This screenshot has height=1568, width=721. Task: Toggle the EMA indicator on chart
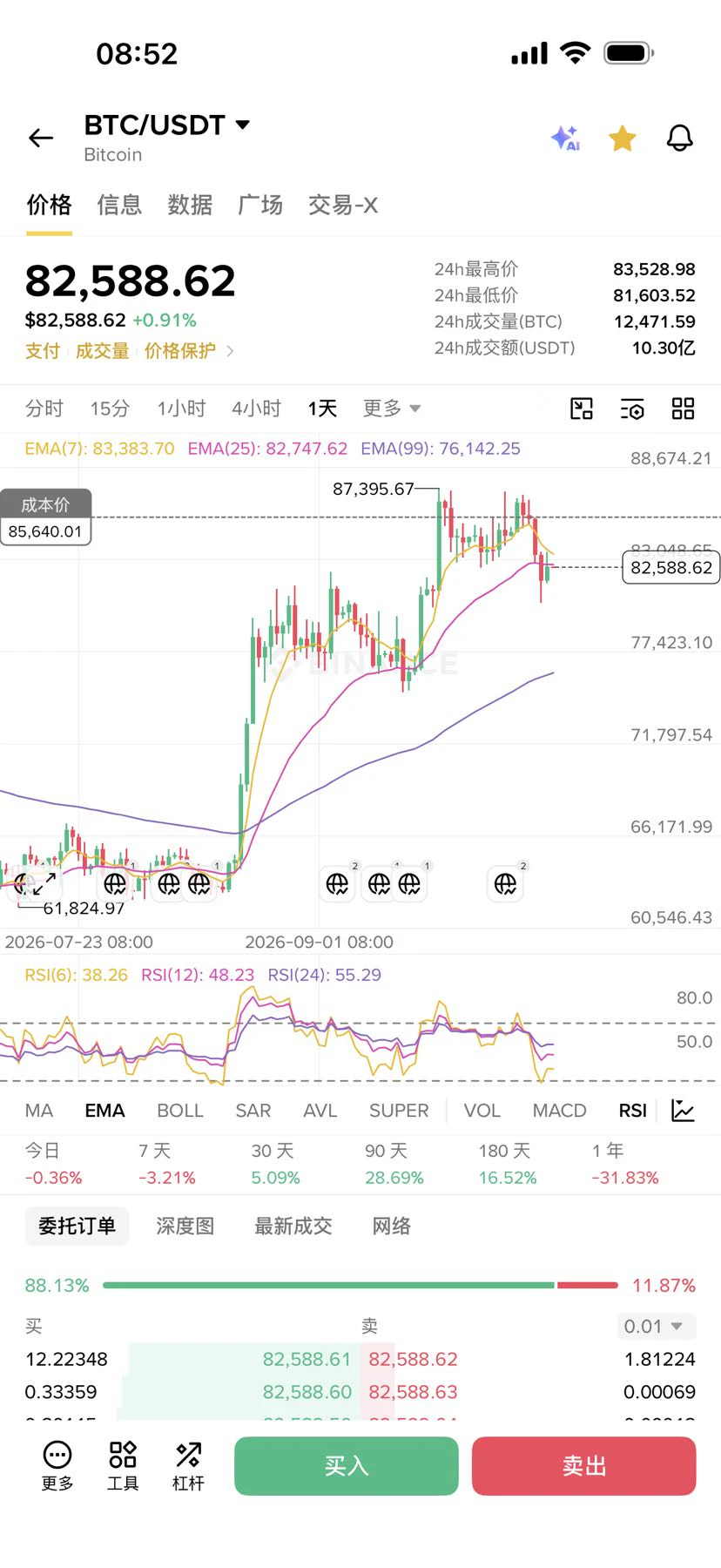point(104,1111)
